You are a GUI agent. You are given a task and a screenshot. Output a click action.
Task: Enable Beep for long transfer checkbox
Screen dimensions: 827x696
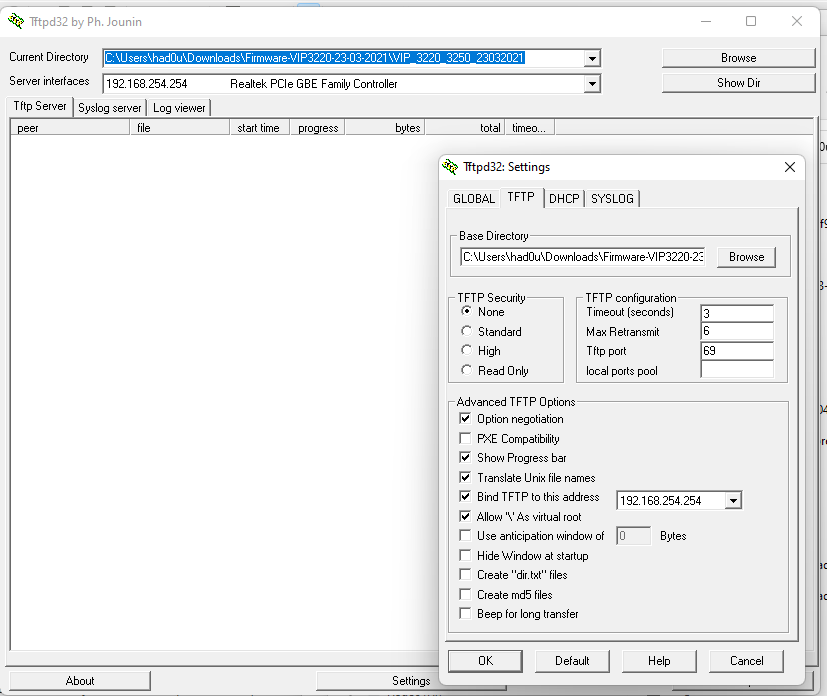click(465, 613)
